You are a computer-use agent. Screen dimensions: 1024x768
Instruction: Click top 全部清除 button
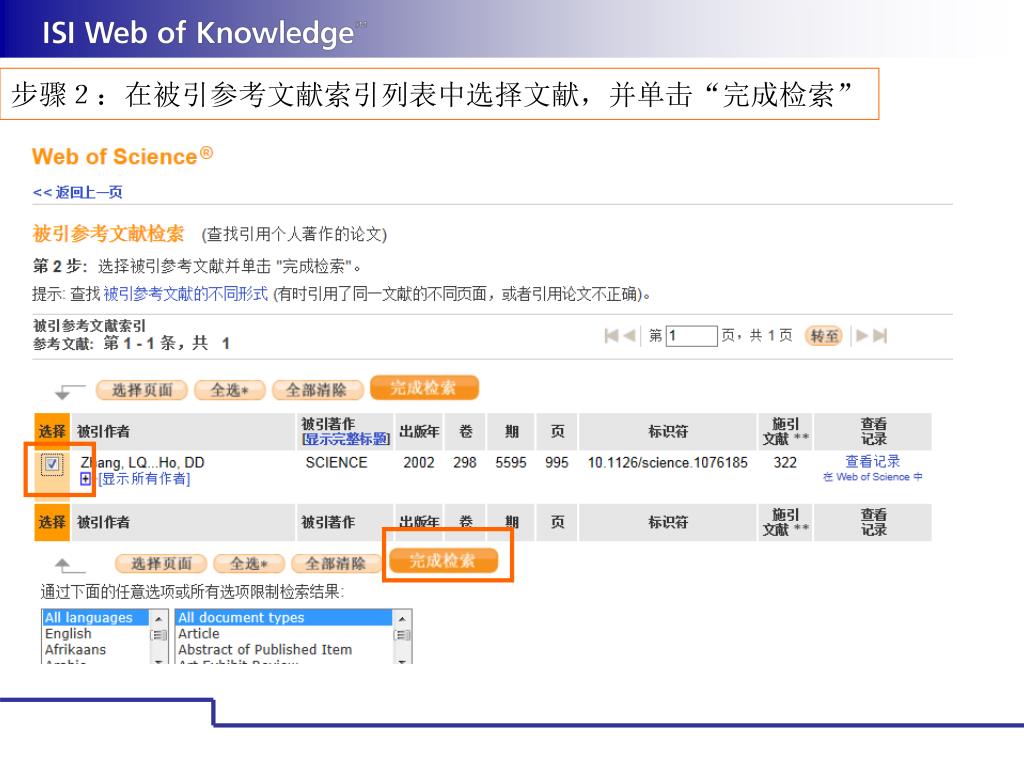pos(317,390)
